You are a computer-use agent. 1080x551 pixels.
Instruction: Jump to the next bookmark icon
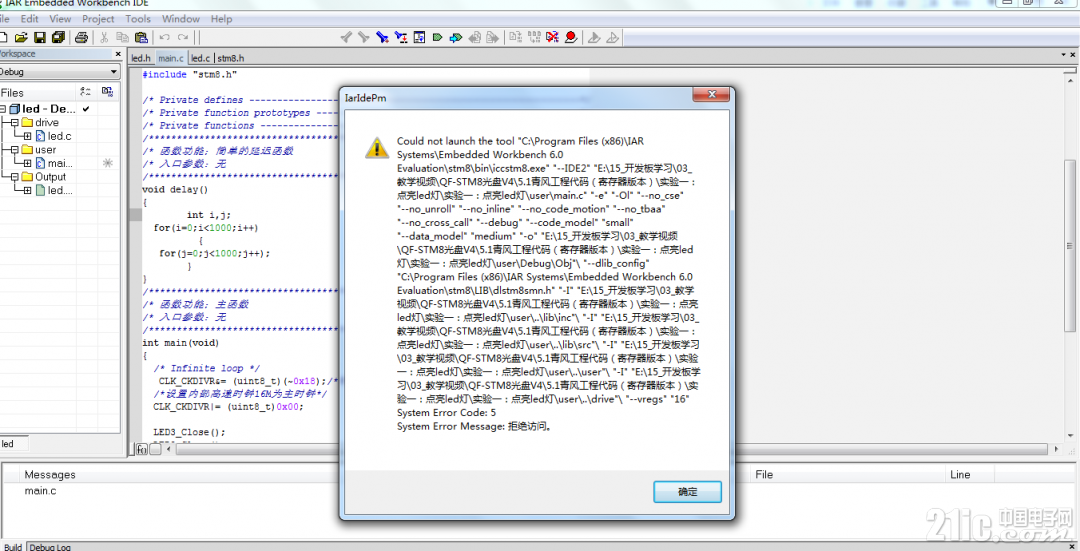pos(456,37)
